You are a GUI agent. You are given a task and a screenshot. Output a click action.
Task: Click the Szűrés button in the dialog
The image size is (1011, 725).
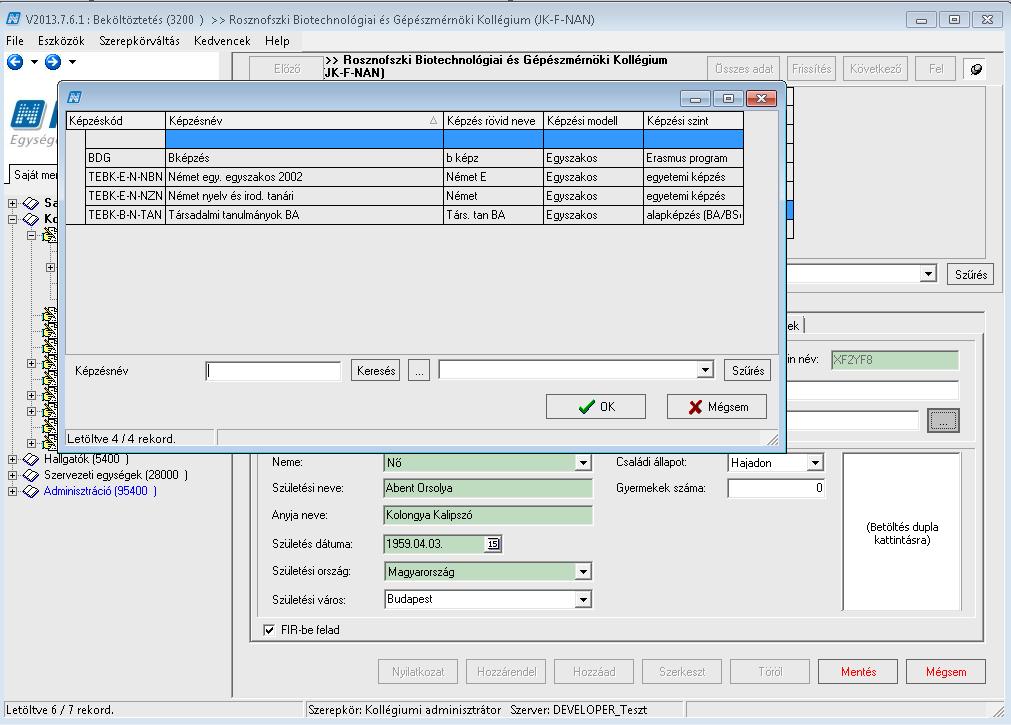[x=747, y=371]
